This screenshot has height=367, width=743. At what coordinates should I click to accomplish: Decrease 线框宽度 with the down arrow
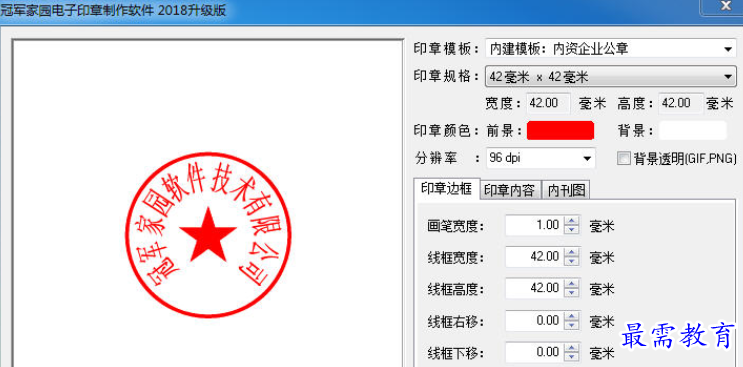tap(572, 261)
